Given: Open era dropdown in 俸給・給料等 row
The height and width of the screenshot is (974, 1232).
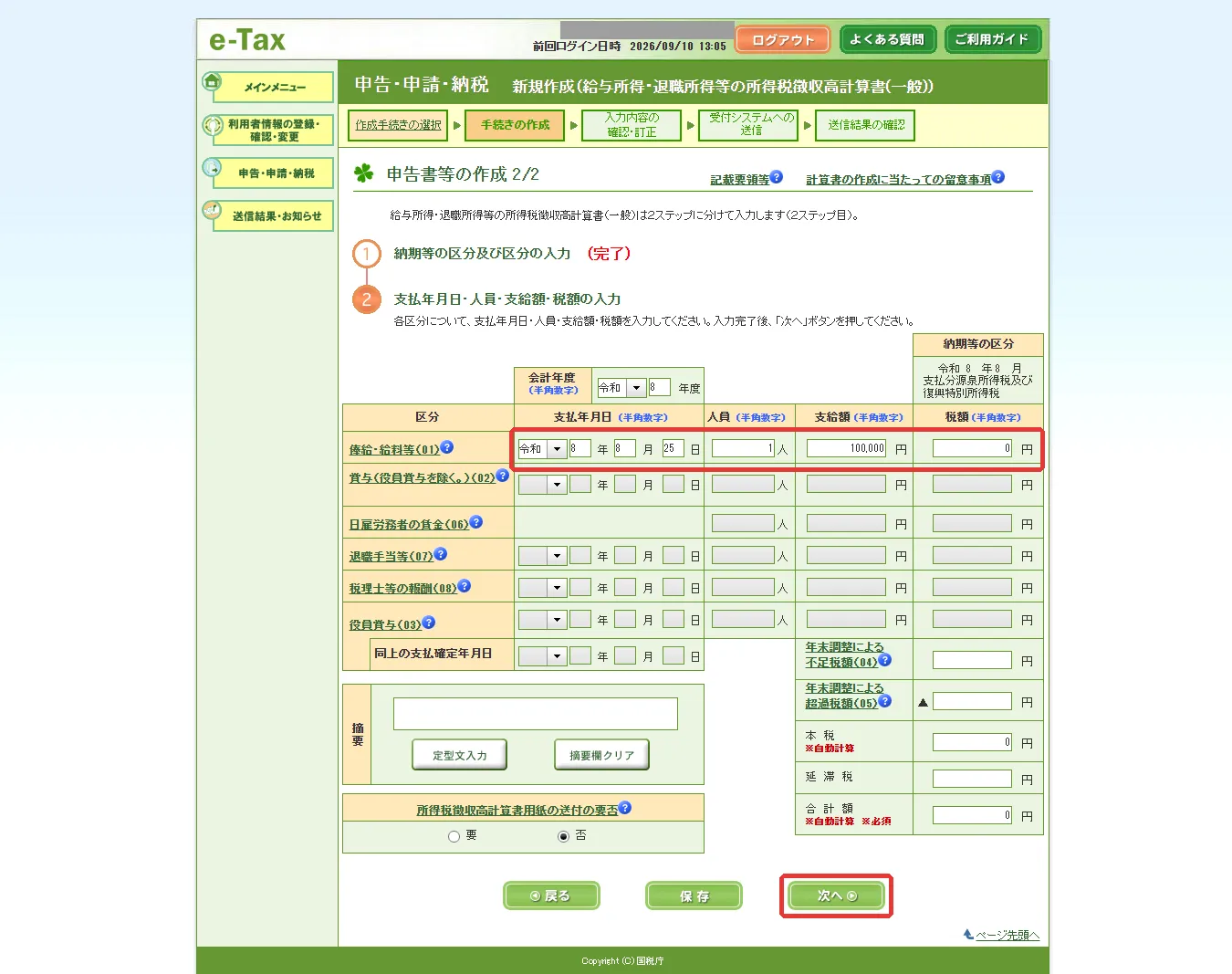Looking at the screenshot, I should (x=542, y=449).
